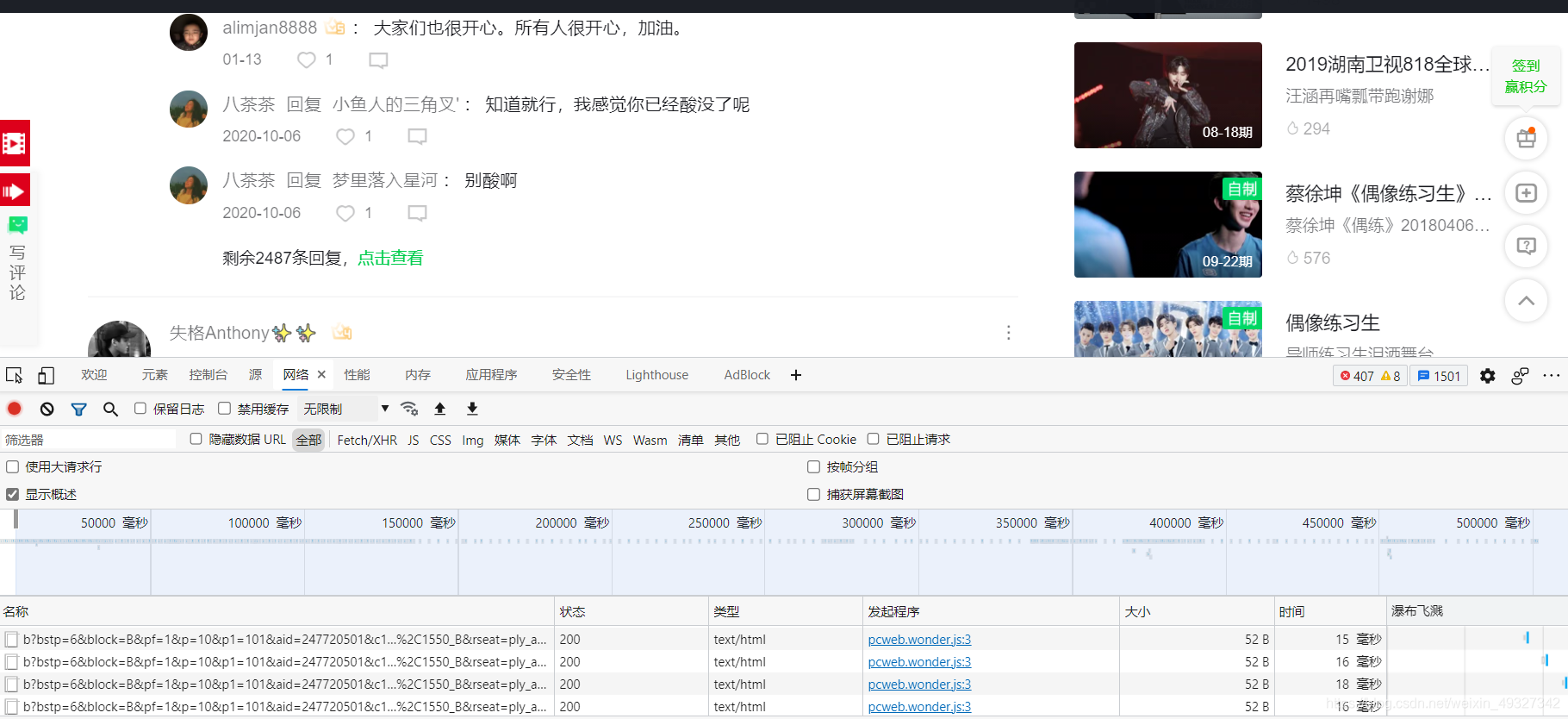Reply to alimjan8888's comment bubble icon
Screen dimensions: 1568x719
coord(378,59)
